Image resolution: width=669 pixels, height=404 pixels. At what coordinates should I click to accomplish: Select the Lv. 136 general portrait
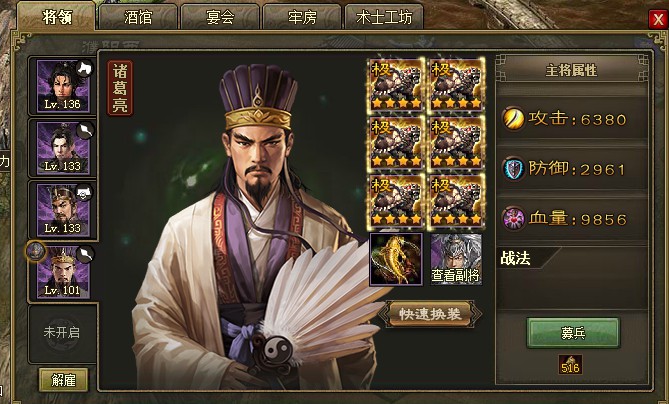point(63,86)
